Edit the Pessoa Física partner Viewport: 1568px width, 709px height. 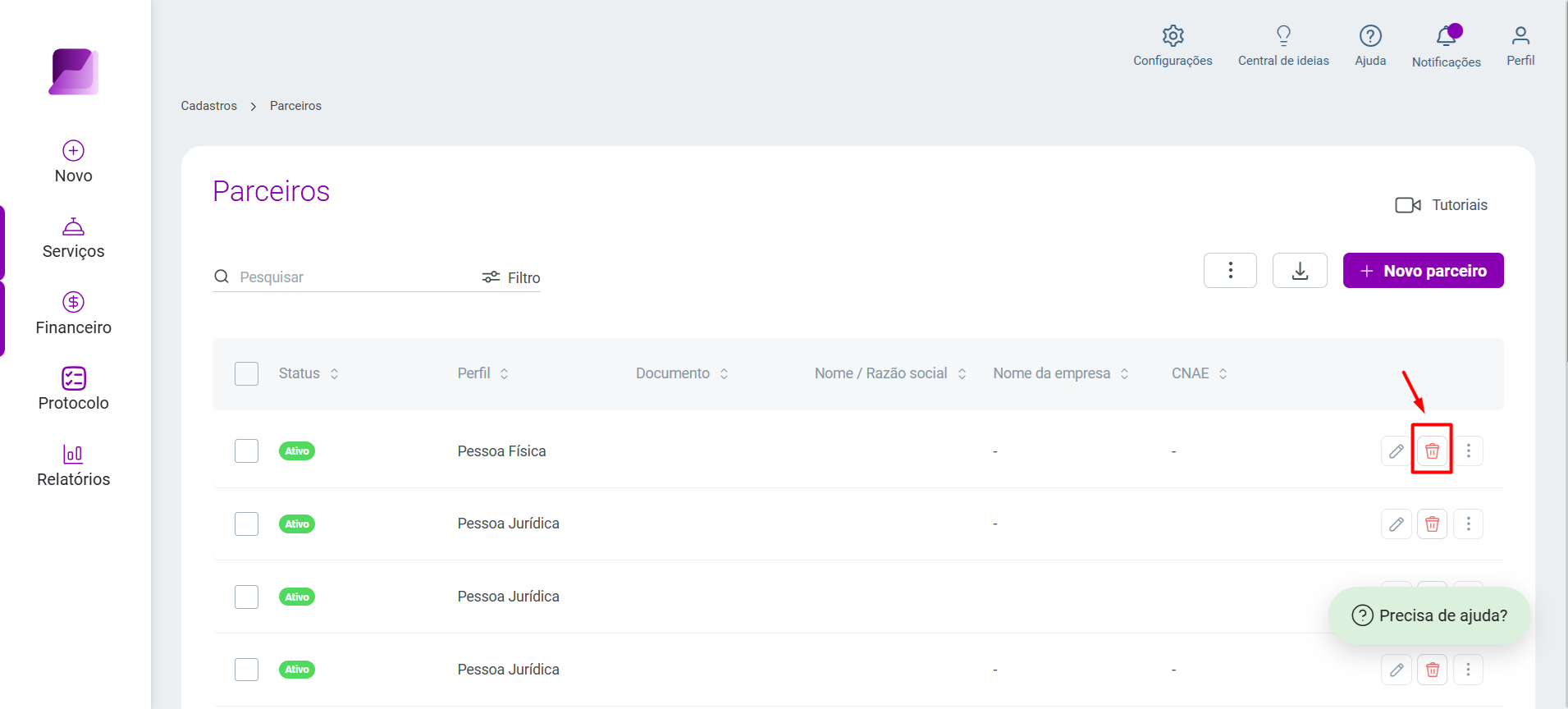[x=1396, y=451]
